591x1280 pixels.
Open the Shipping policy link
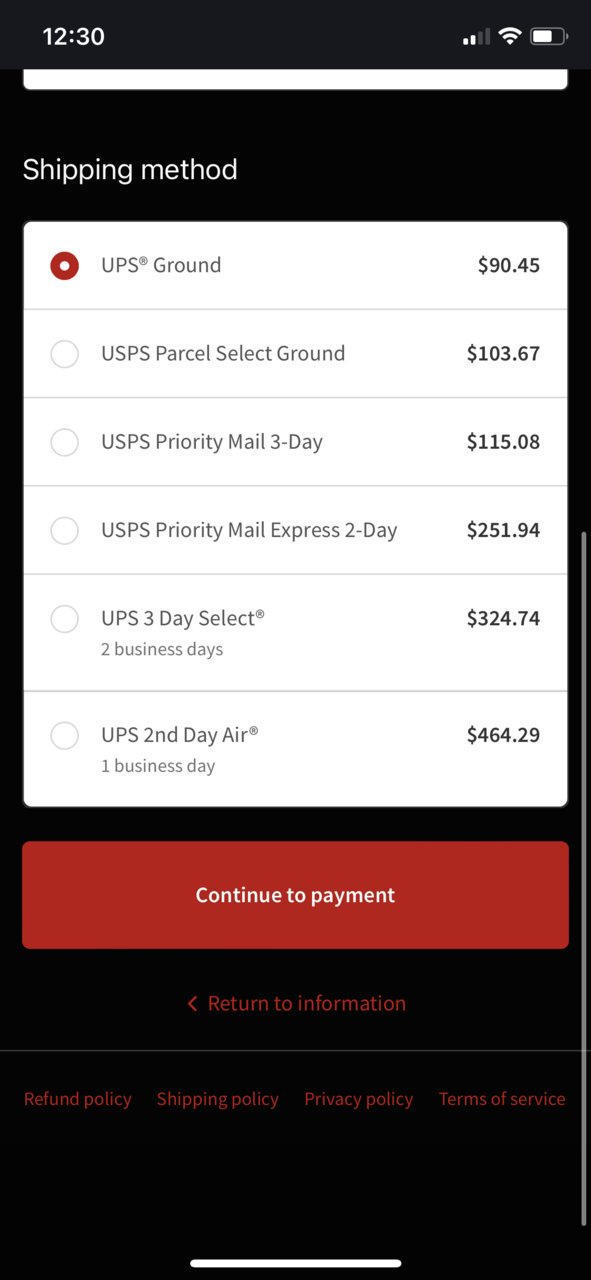[217, 1099]
